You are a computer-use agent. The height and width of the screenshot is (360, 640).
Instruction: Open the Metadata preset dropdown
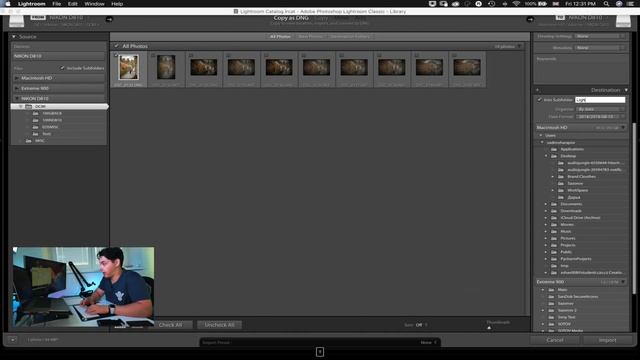click(600, 48)
